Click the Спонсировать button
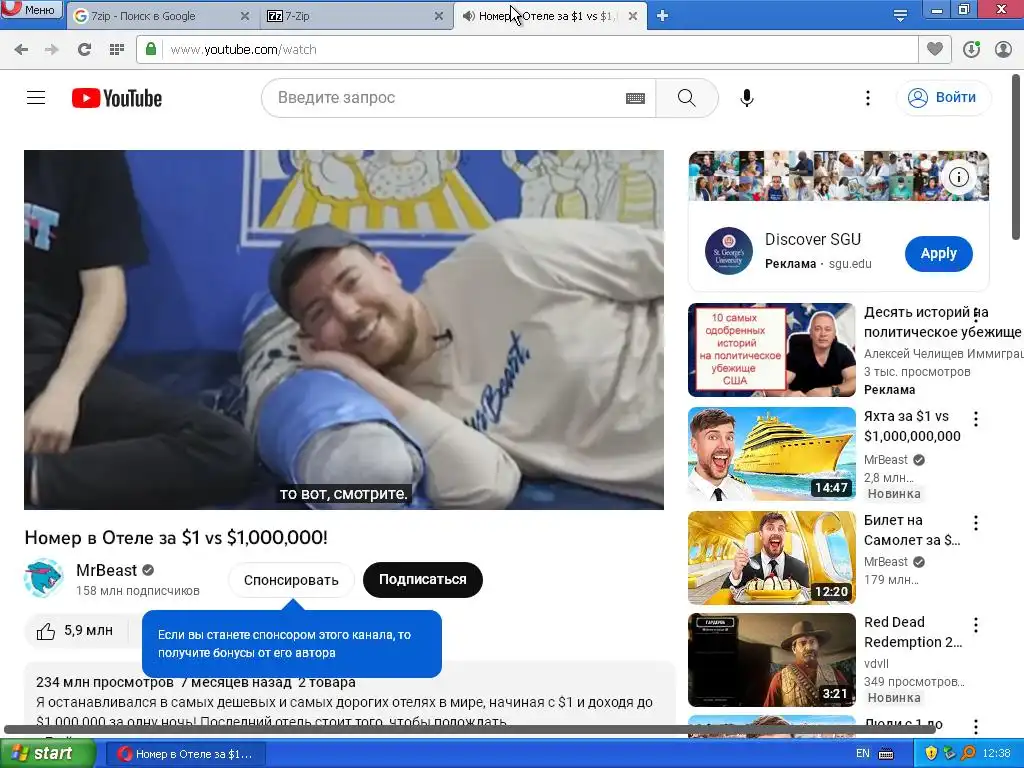The image size is (1024, 768). pos(291,580)
